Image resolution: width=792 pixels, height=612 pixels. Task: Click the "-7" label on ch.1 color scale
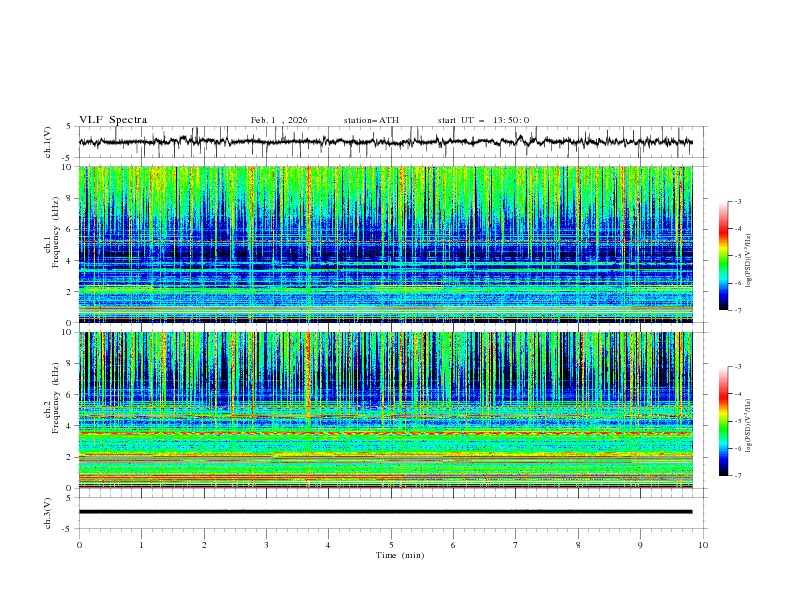pos(737,310)
